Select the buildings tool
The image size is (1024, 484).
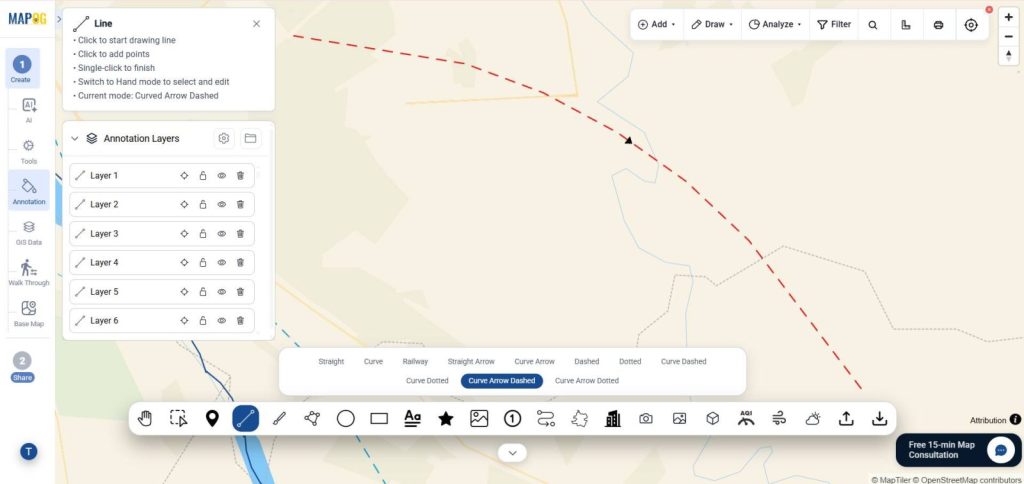(613, 419)
